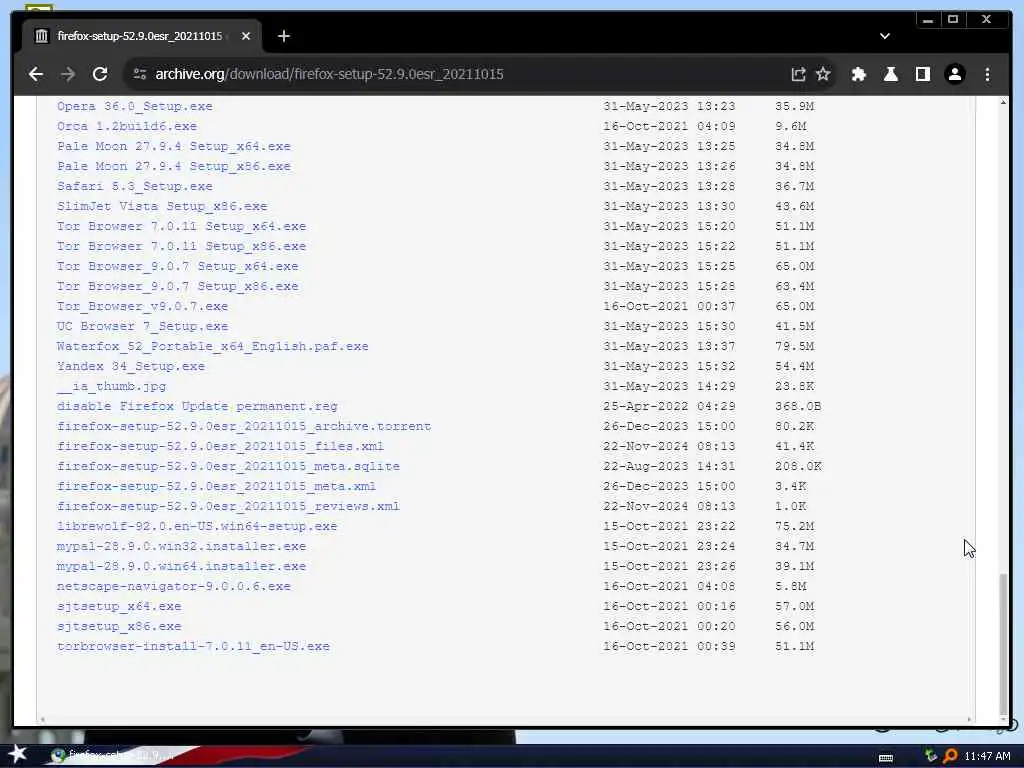Select the Chrome taskbar button
The height and width of the screenshot is (768, 1024).
pyautogui.click(x=114, y=756)
